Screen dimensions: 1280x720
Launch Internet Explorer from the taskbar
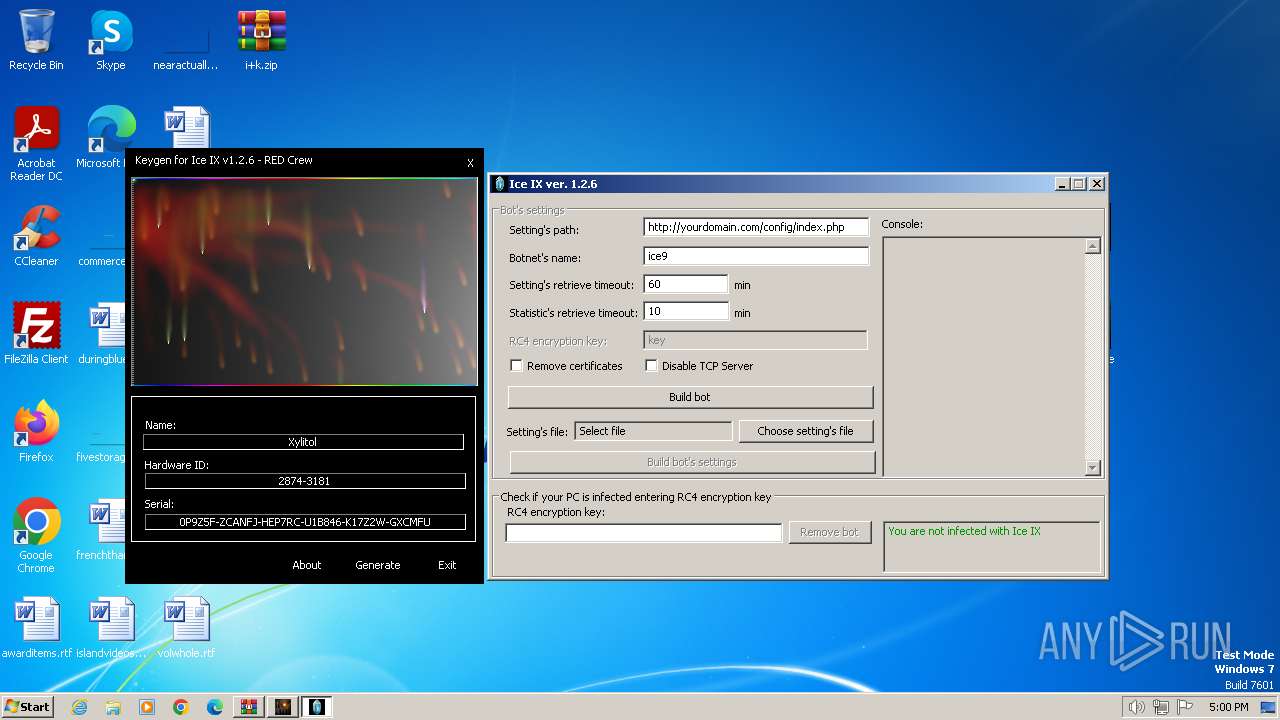(x=79, y=707)
